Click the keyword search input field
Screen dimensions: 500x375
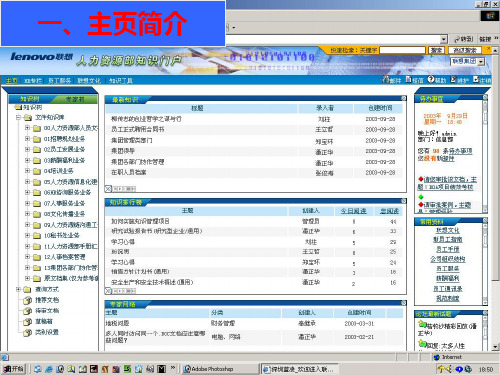(x=403, y=50)
